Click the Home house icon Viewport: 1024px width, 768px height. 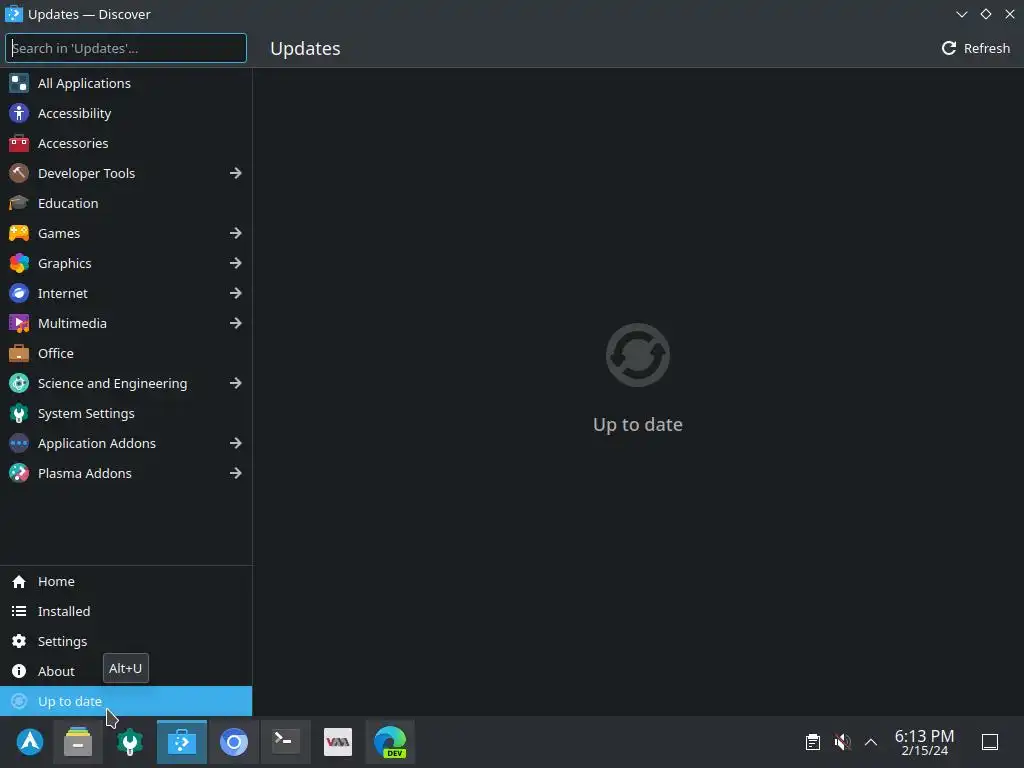19,581
